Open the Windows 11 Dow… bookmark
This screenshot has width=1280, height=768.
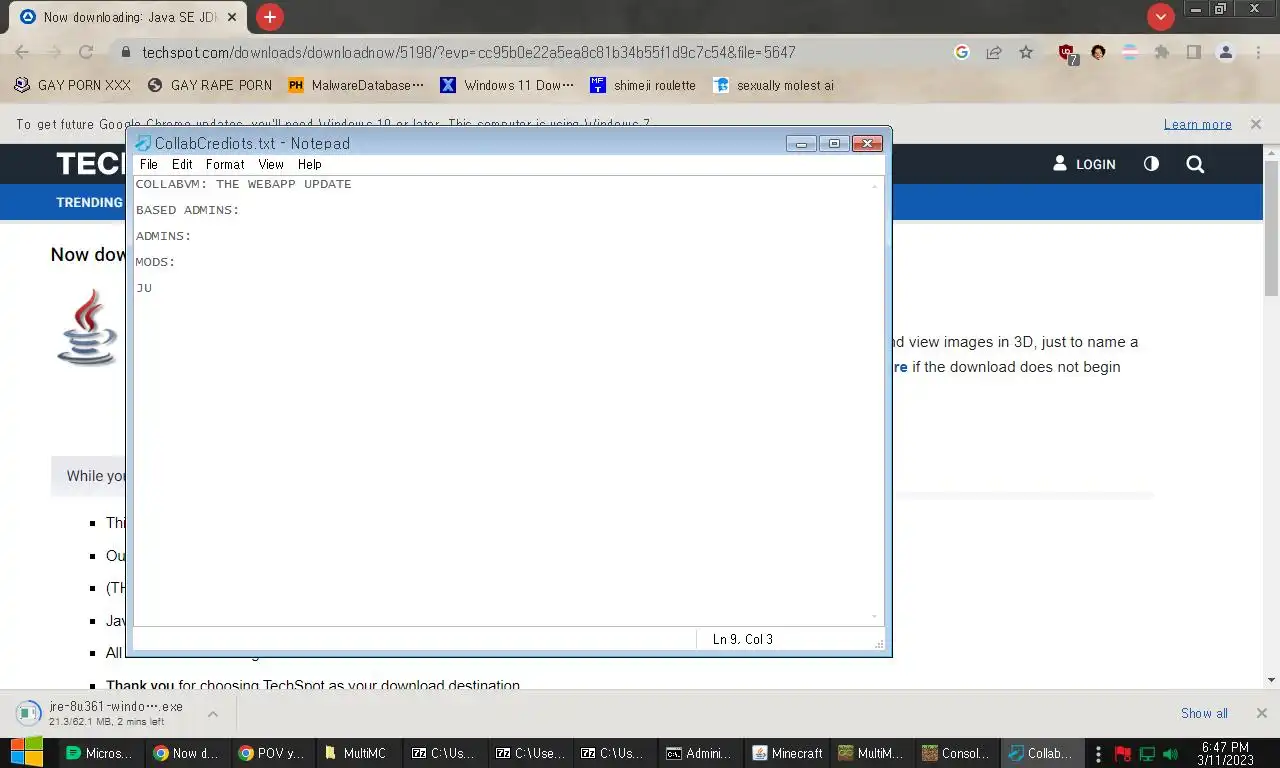click(507, 85)
